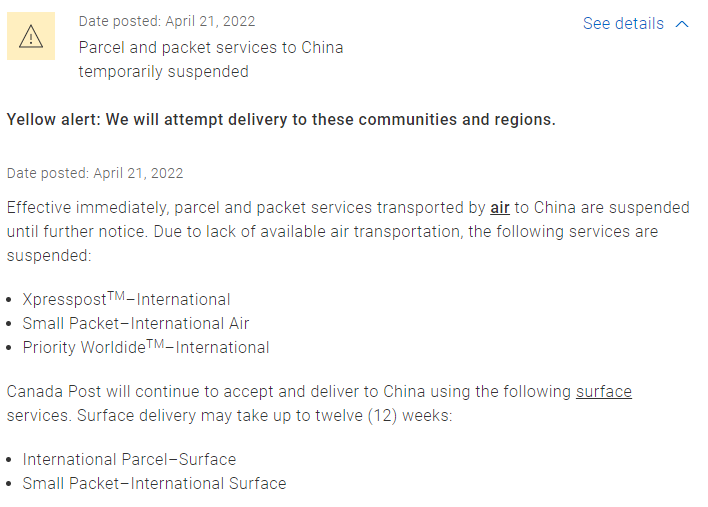Click the Yellow alert bold heading
708x507 pixels.
click(x=281, y=120)
